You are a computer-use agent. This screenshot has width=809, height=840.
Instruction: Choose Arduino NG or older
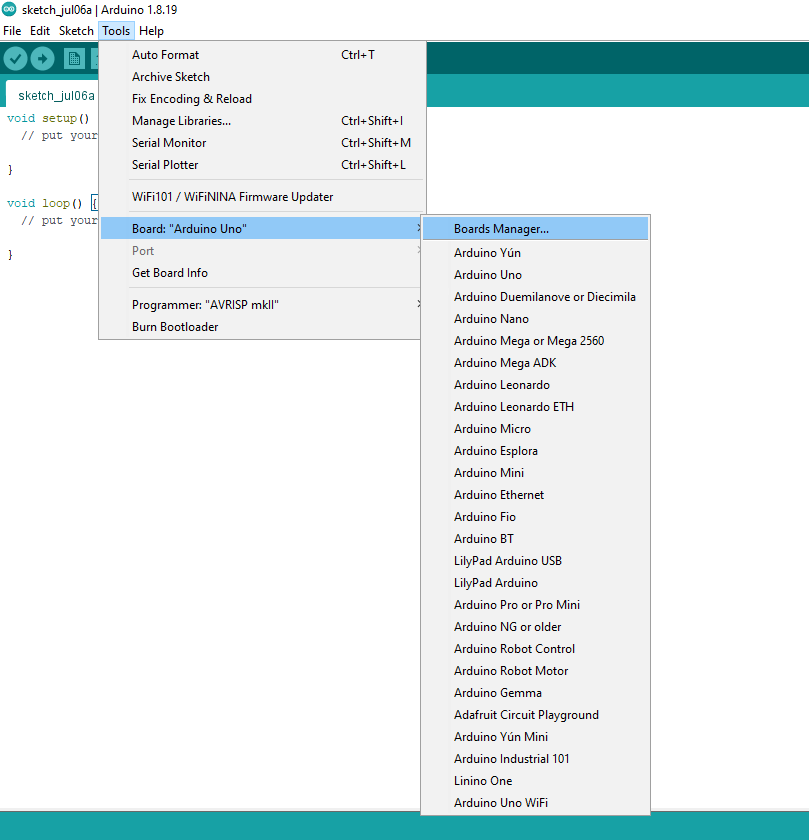[x=535, y=626]
